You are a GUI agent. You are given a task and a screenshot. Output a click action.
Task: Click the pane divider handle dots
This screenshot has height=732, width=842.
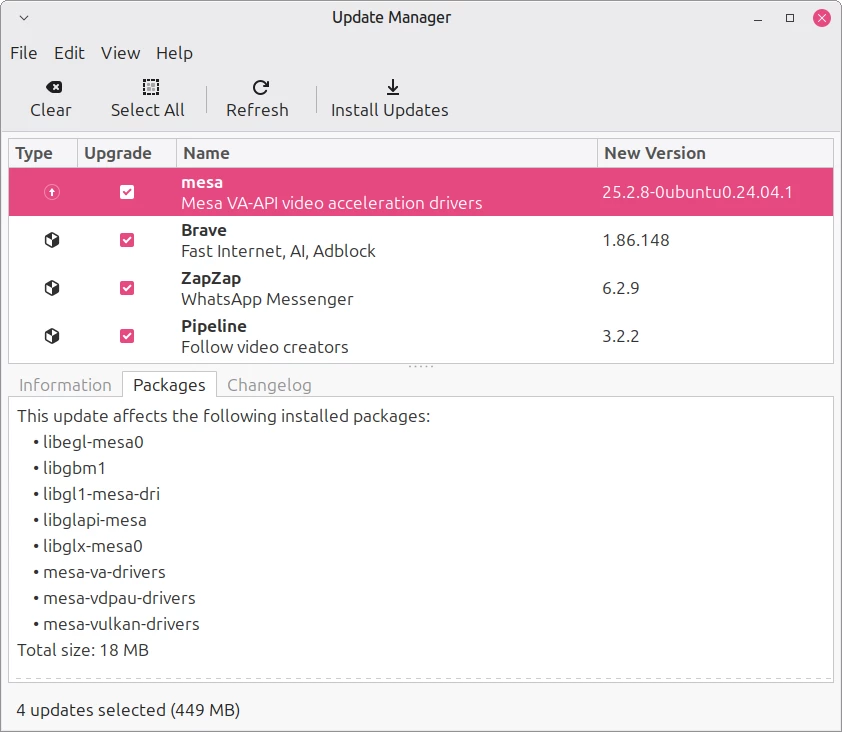421,366
